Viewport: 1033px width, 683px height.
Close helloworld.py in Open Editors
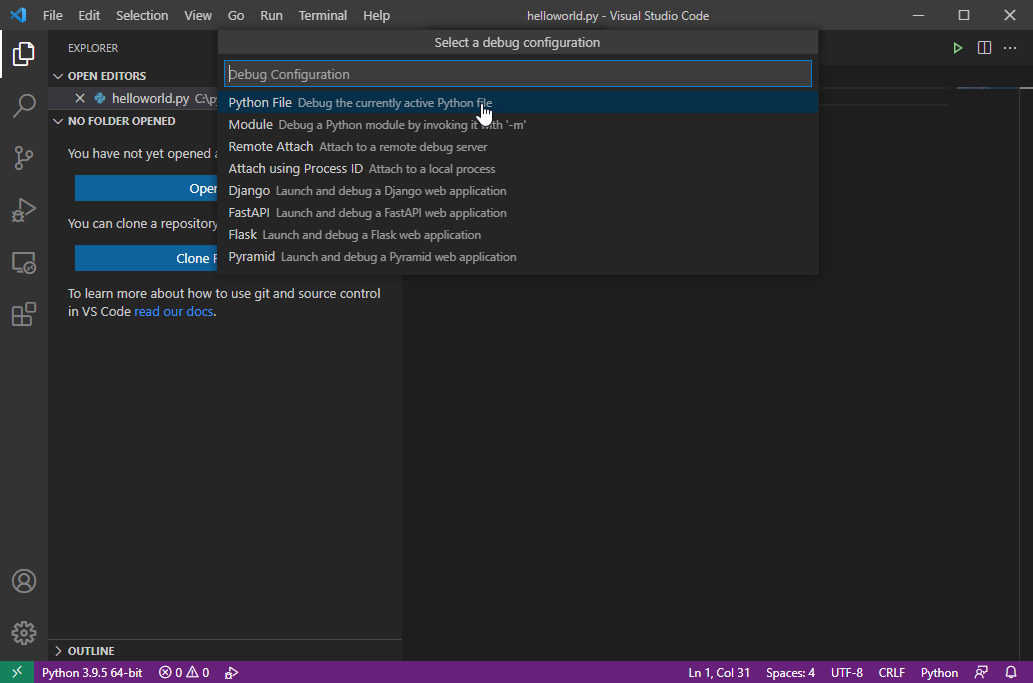80,98
